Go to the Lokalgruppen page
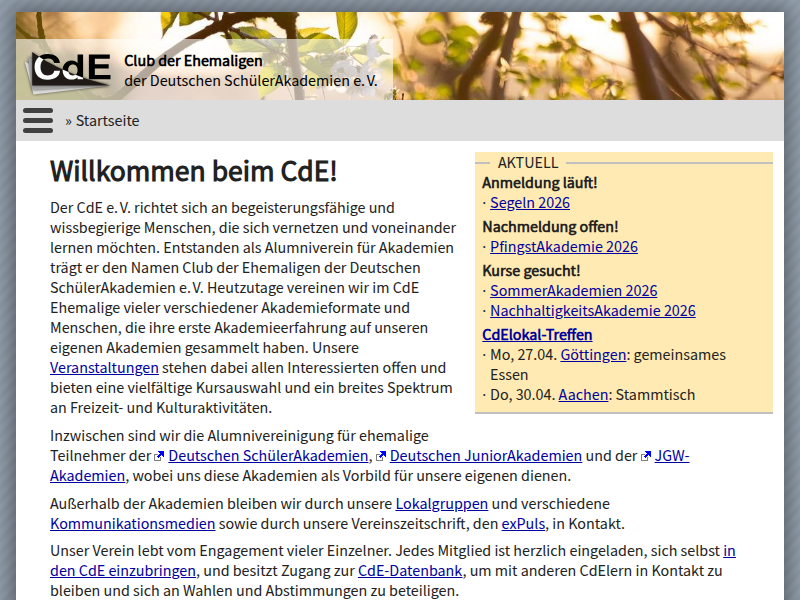 pyautogui.click(x=441, y=504)
